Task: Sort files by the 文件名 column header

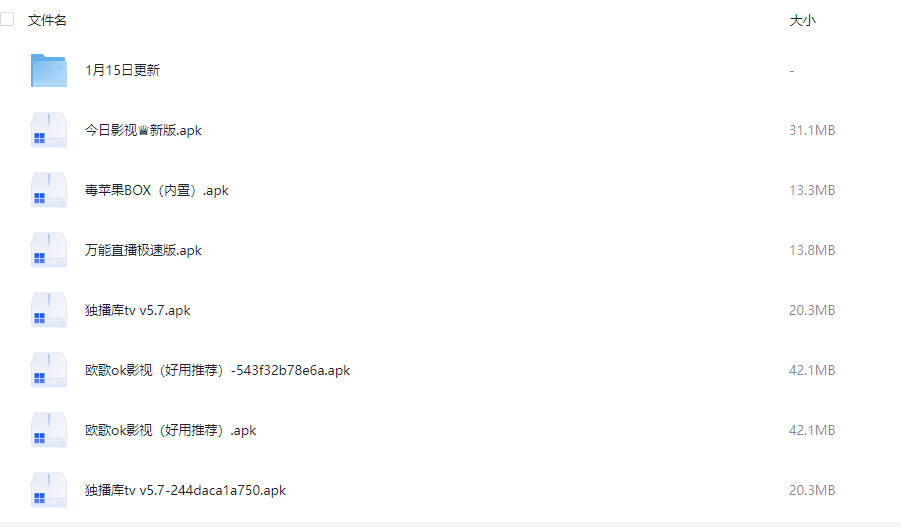Action: click(x=47, y=20)
